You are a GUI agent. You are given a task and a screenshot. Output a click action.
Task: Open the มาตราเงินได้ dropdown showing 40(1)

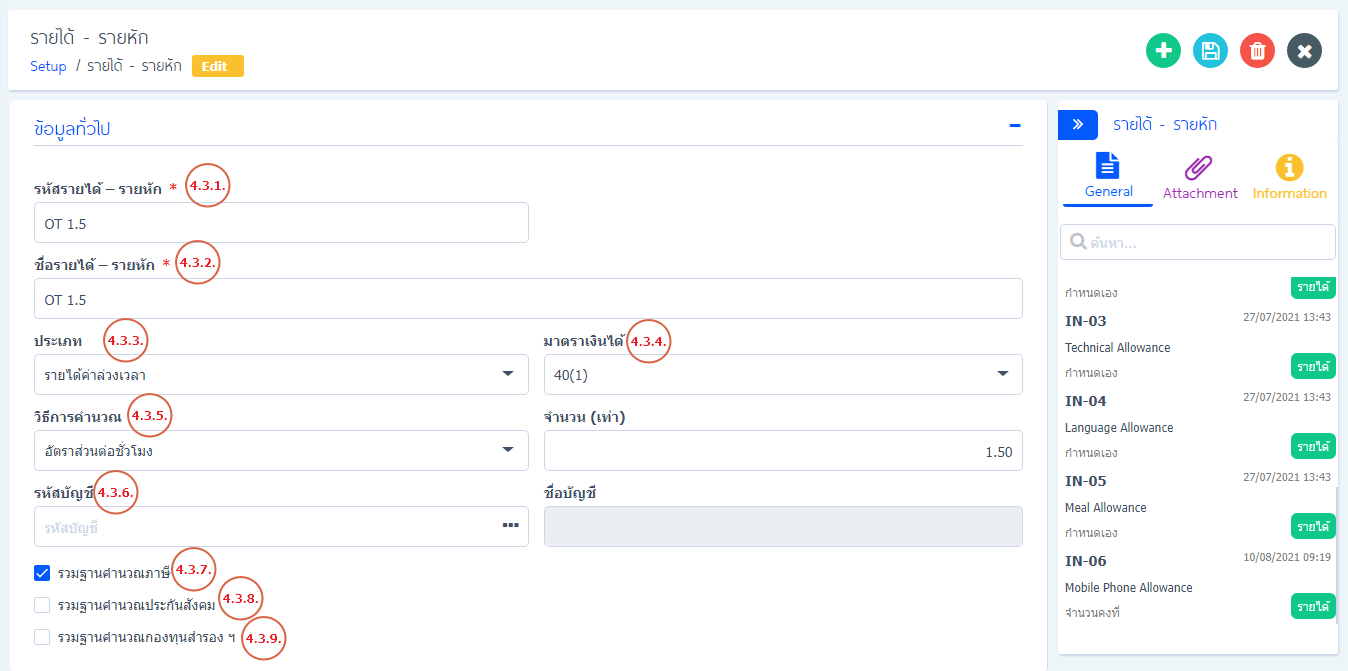click(782, 375)
